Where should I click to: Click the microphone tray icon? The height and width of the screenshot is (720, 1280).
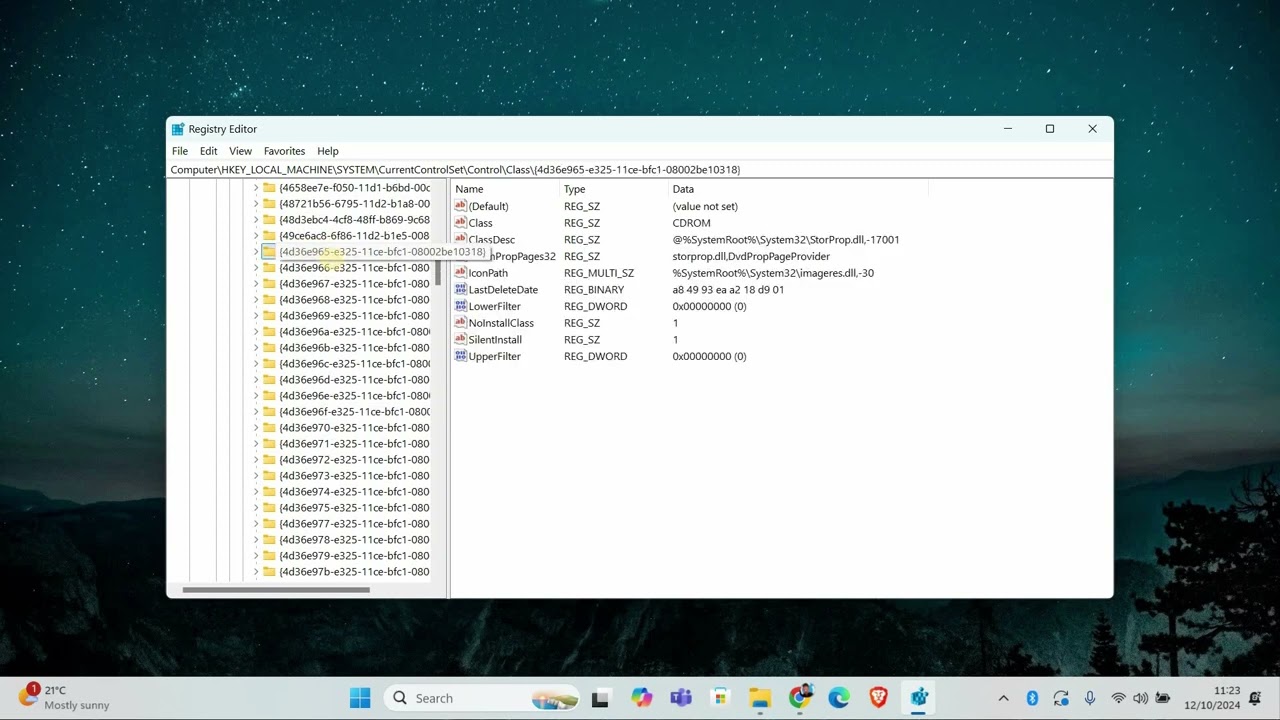[1090, 698]
